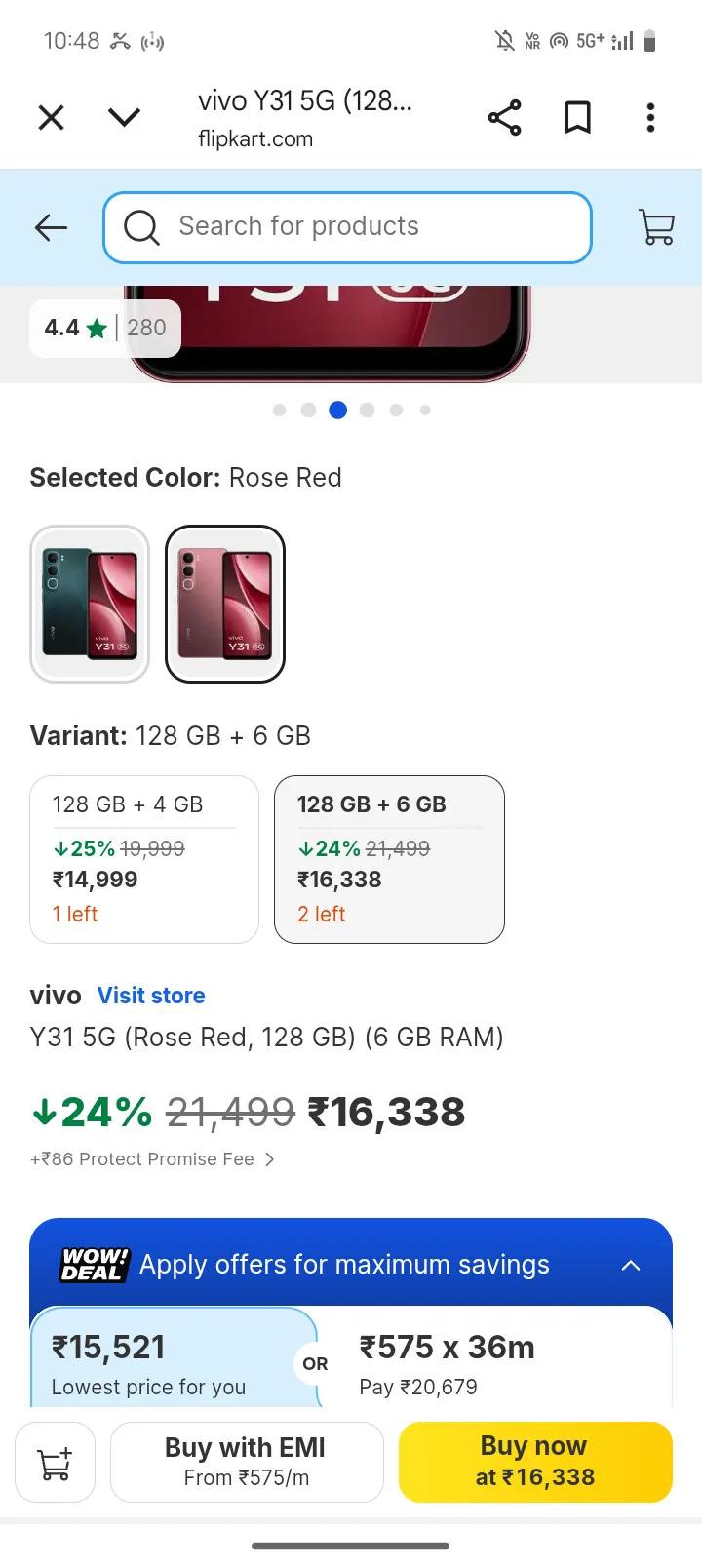
Task: Tap the search magnifier icon
Action: coord(141,227)
